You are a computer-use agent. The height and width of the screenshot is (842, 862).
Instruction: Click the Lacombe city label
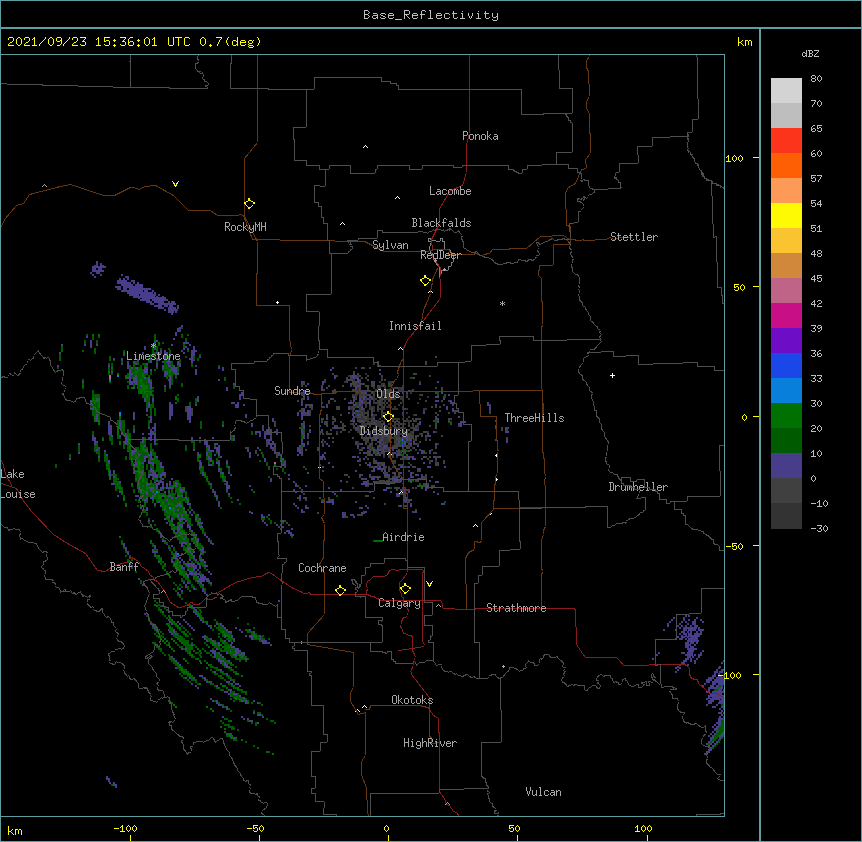click(450, 191)
